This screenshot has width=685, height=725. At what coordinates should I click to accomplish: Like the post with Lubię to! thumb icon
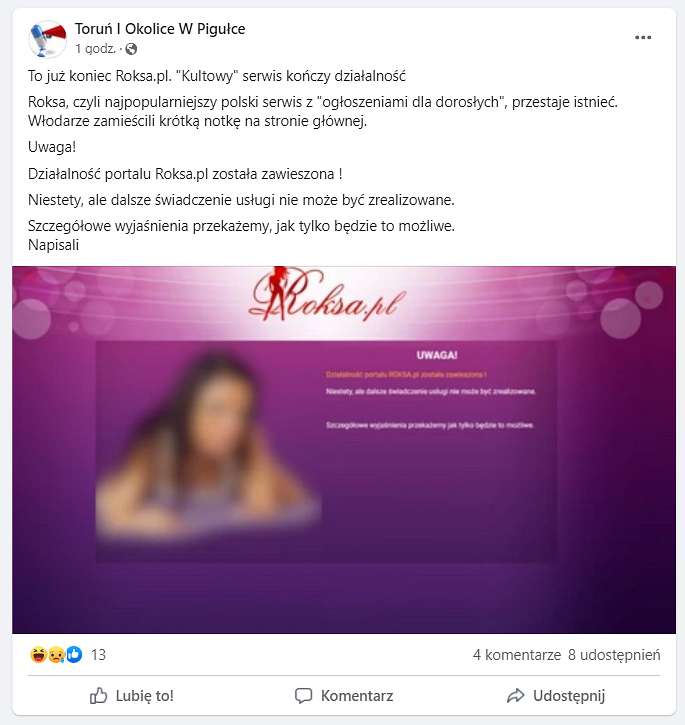point(98,695)
